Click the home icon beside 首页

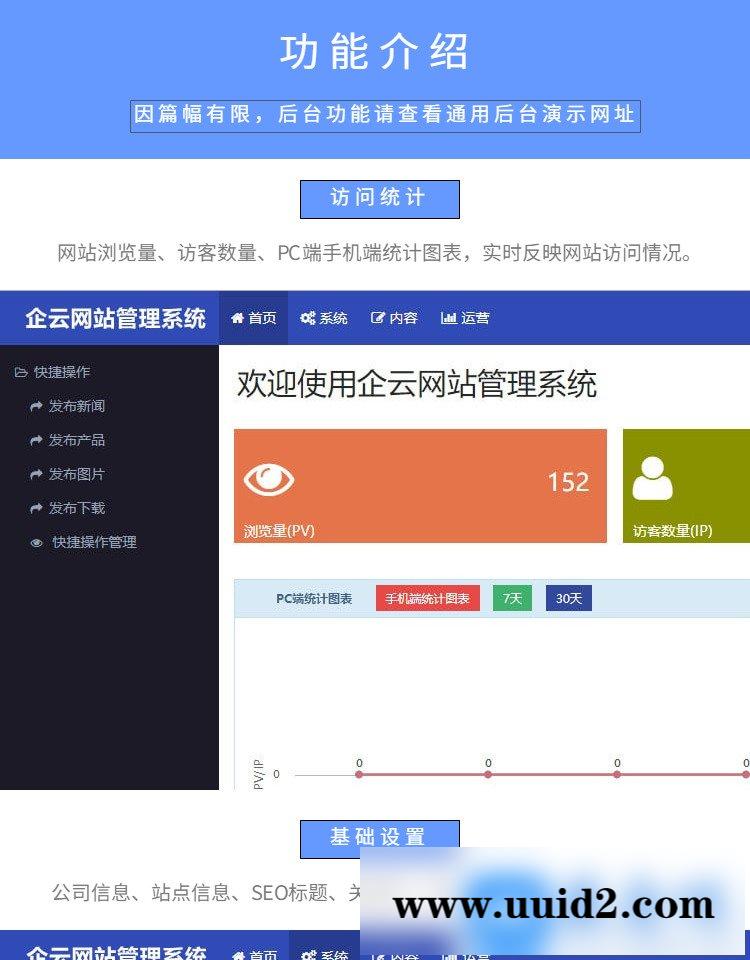(238, 318)
